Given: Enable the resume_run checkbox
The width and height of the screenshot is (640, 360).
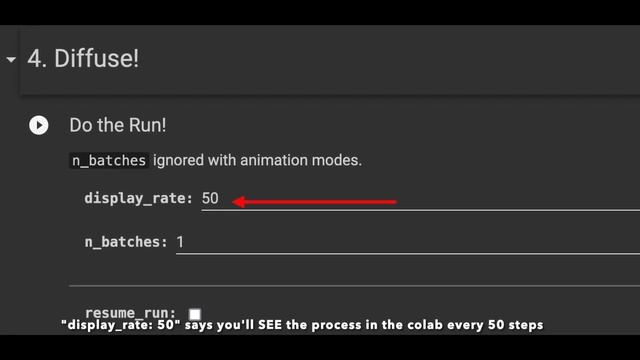Looking at the screenshot, I should point(195,314).
